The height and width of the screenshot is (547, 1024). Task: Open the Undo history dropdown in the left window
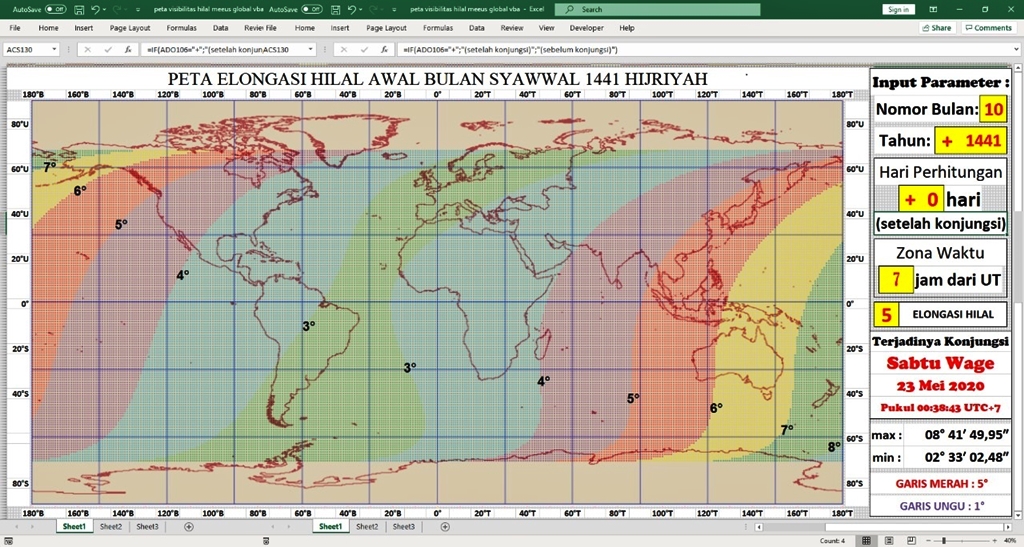(104, 10)
